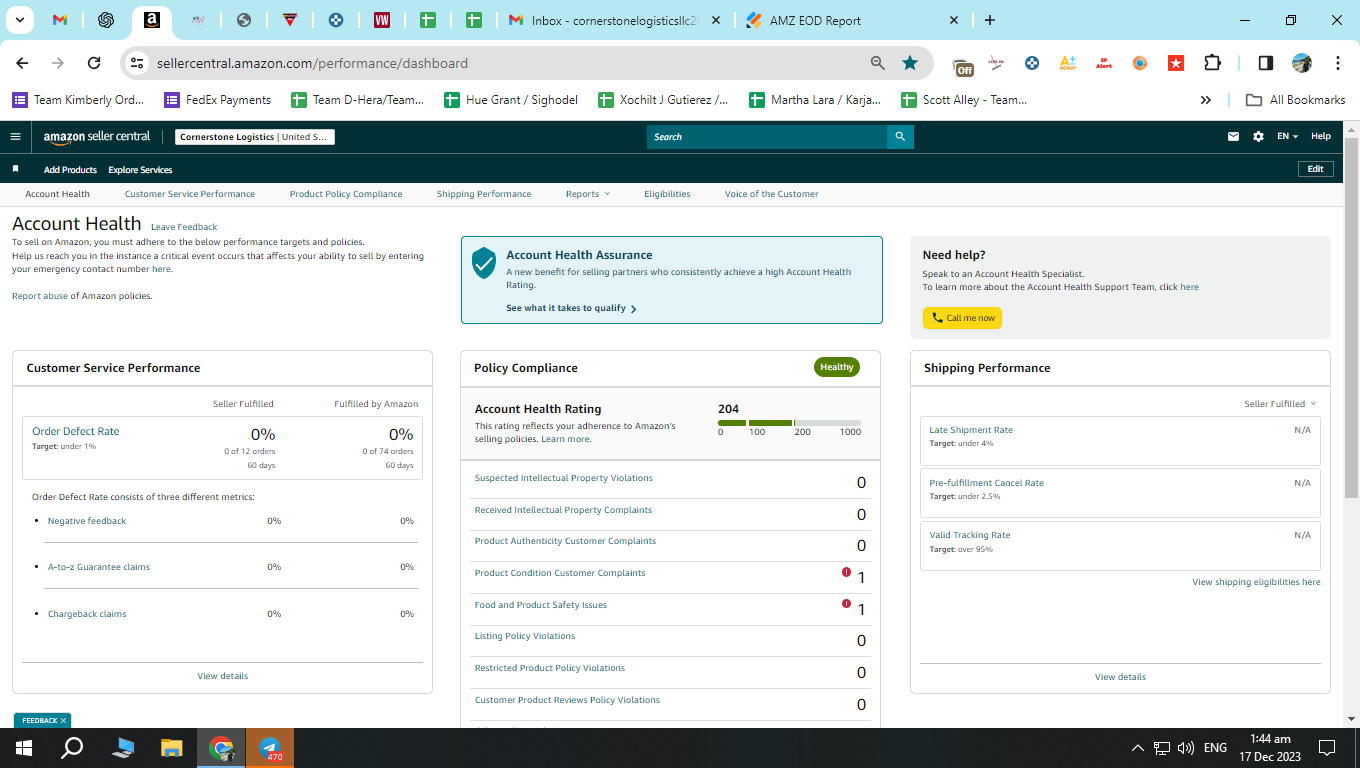Go back with the browser back arrow

coord(22,63)
